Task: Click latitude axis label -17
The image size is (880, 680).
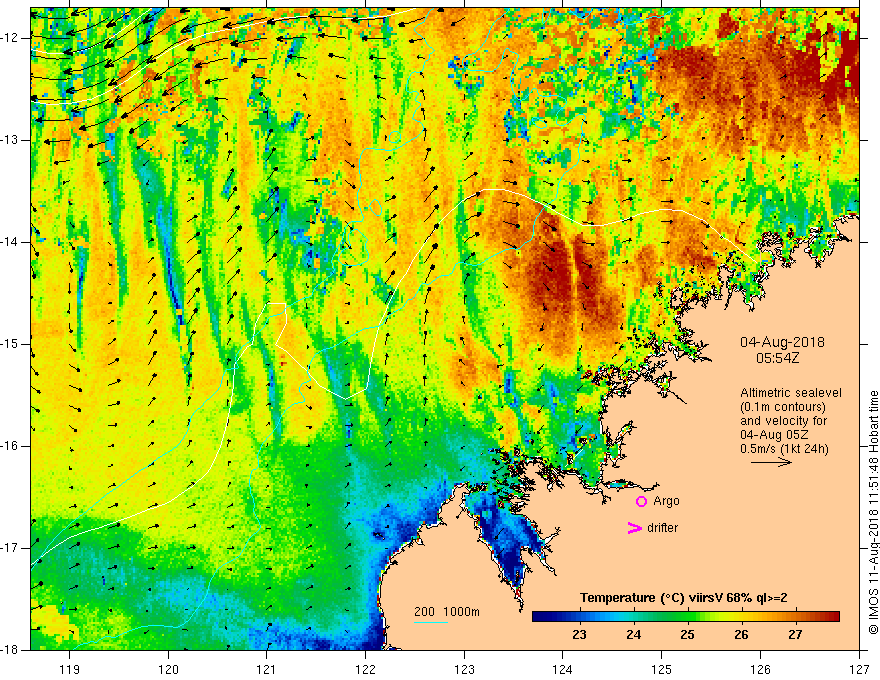Action: click(11, 548)
